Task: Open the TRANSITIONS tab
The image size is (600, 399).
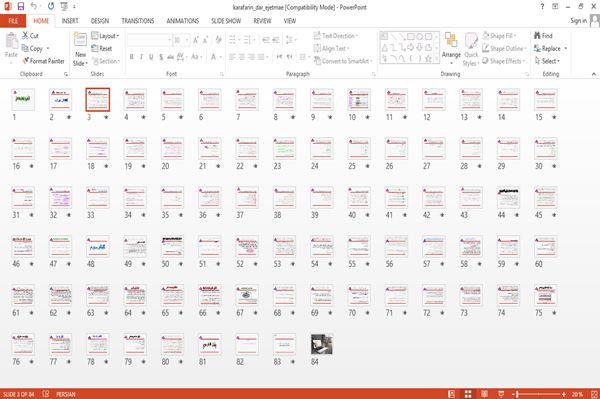Action: click(138, 21)
